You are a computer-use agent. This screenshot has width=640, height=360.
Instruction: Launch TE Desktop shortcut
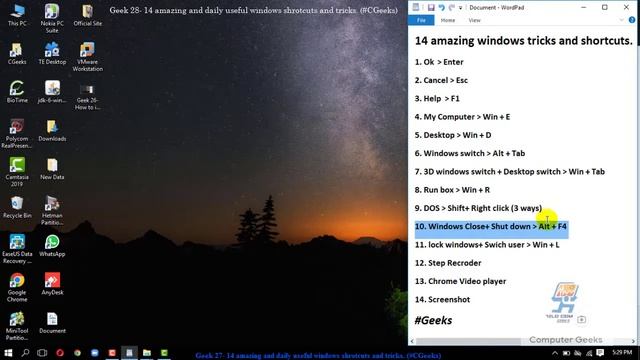pyautogui.click(x=52, y=54)
